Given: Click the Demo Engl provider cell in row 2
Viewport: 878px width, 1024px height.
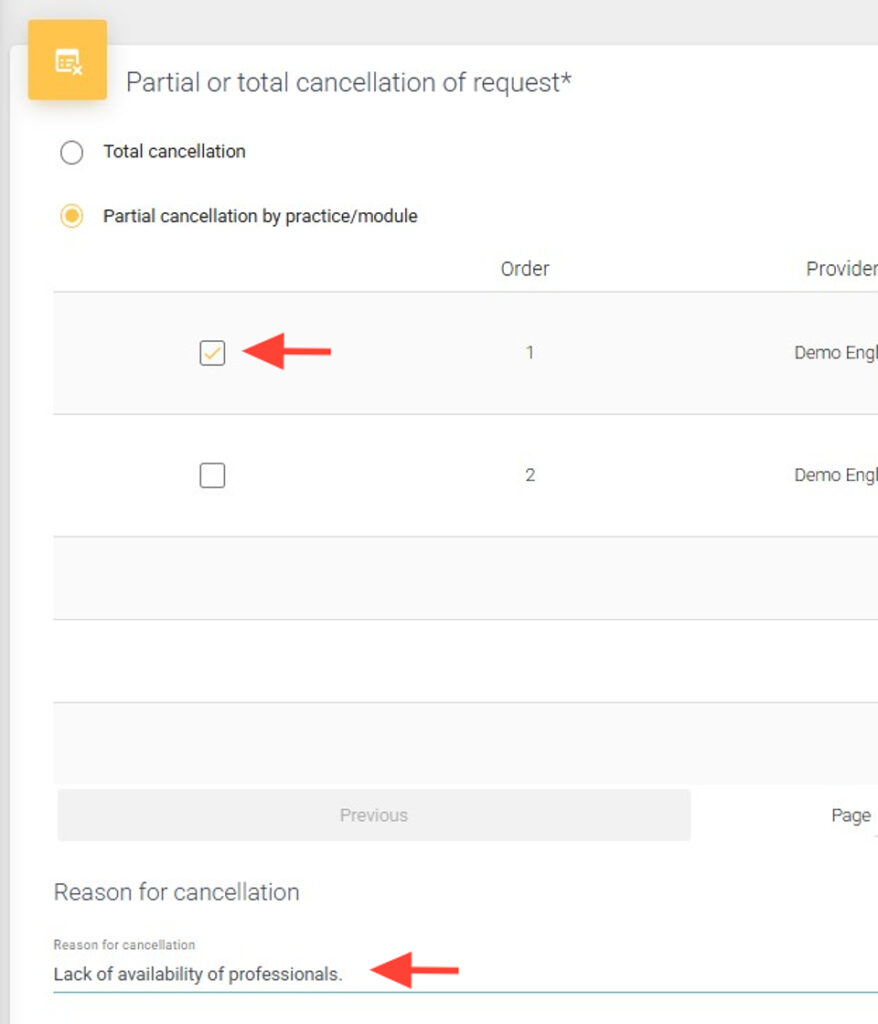Looking at the screenshot, I should 835,476.
